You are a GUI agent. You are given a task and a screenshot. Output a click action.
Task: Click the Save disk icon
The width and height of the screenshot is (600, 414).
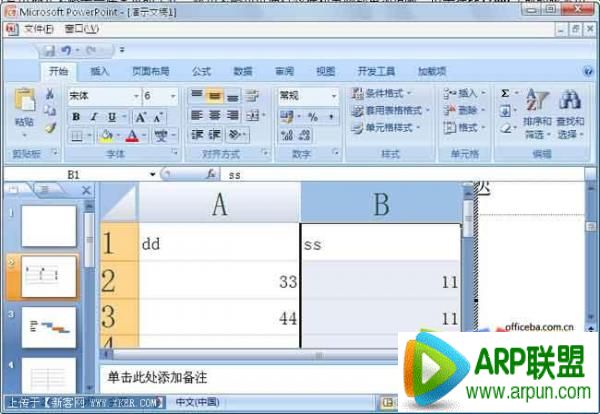pos(49,51)
